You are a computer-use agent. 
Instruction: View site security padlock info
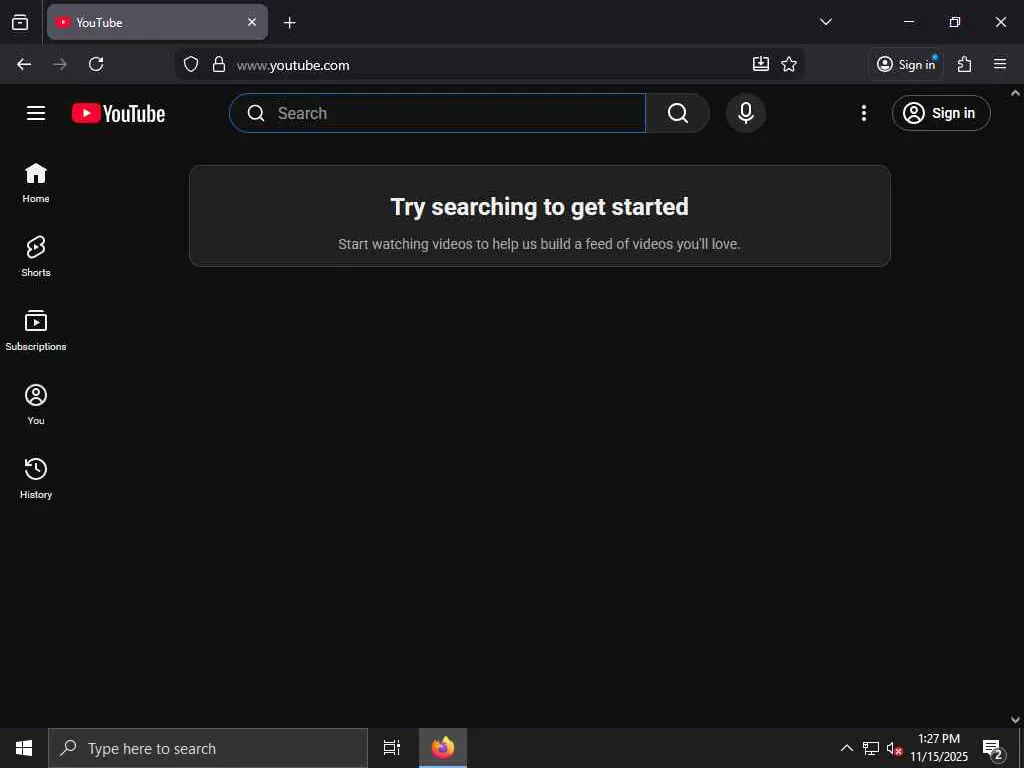(x=219, y=64)
